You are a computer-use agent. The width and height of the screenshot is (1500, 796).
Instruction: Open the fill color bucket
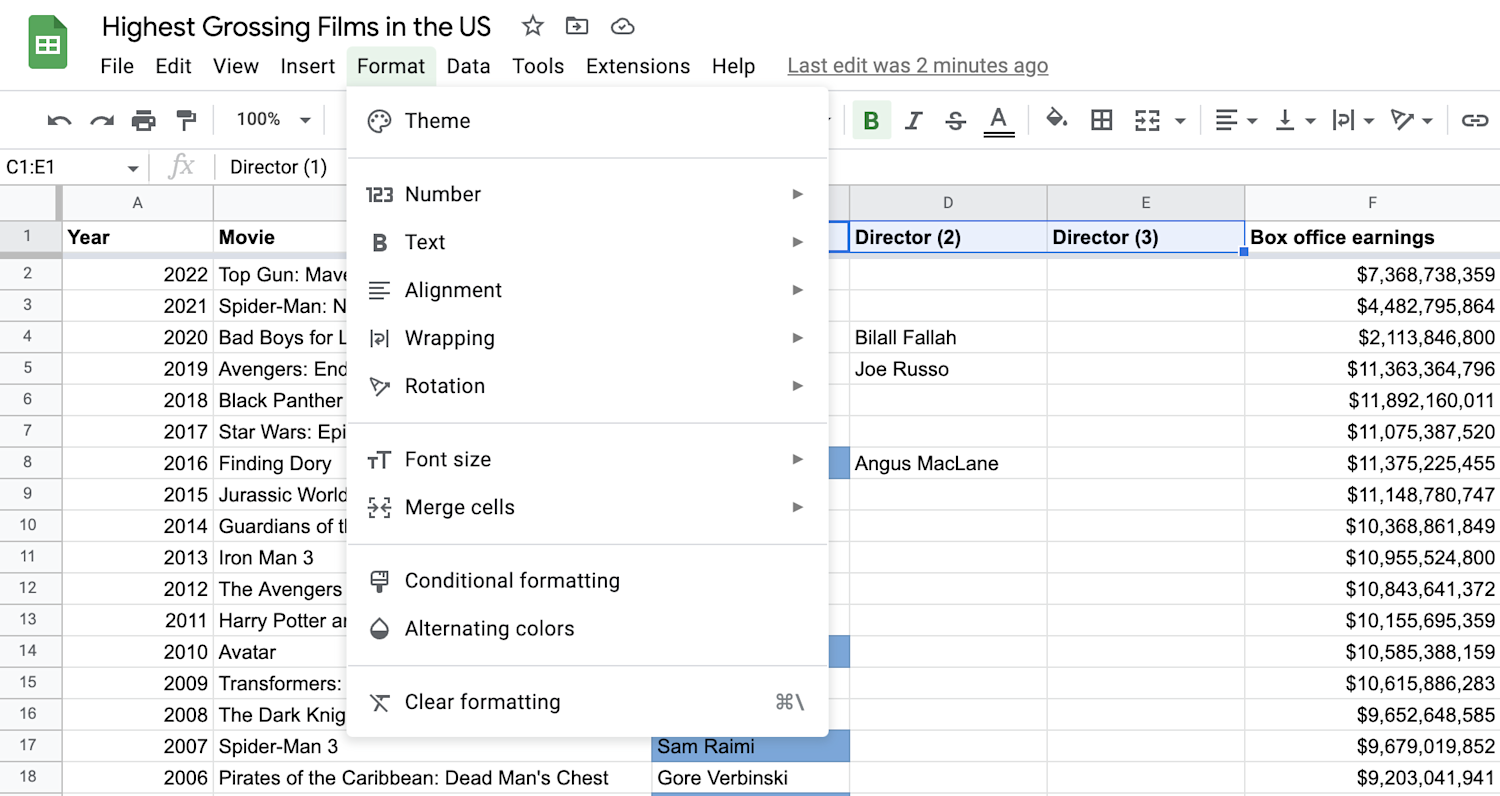[x=1056, y=120]
